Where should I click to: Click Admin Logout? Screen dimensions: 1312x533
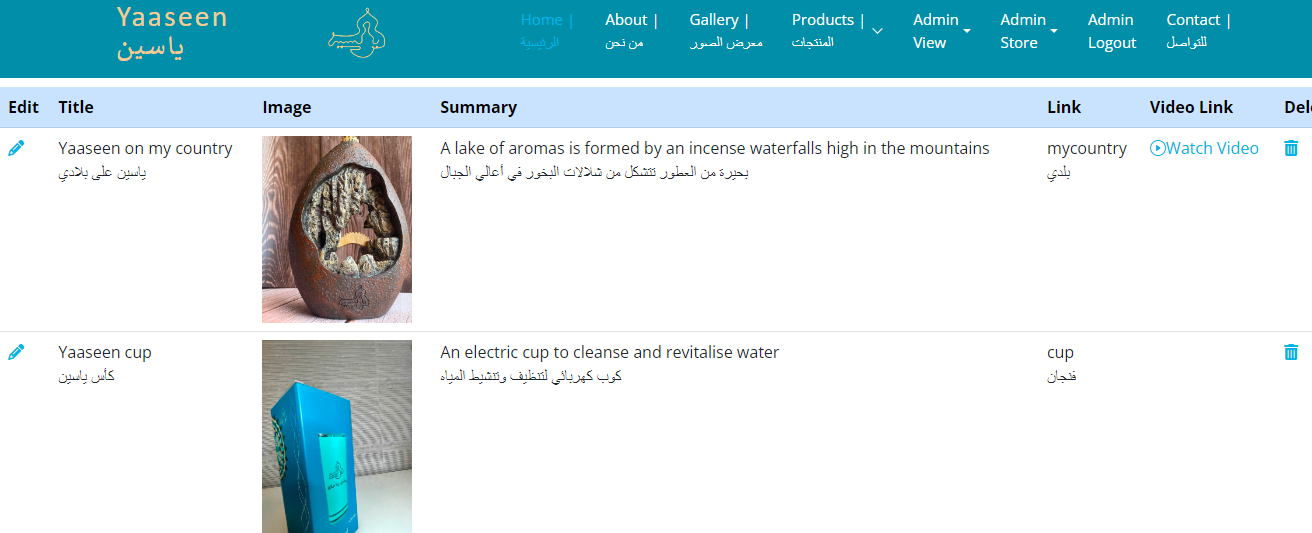(x=1111, y=31)
